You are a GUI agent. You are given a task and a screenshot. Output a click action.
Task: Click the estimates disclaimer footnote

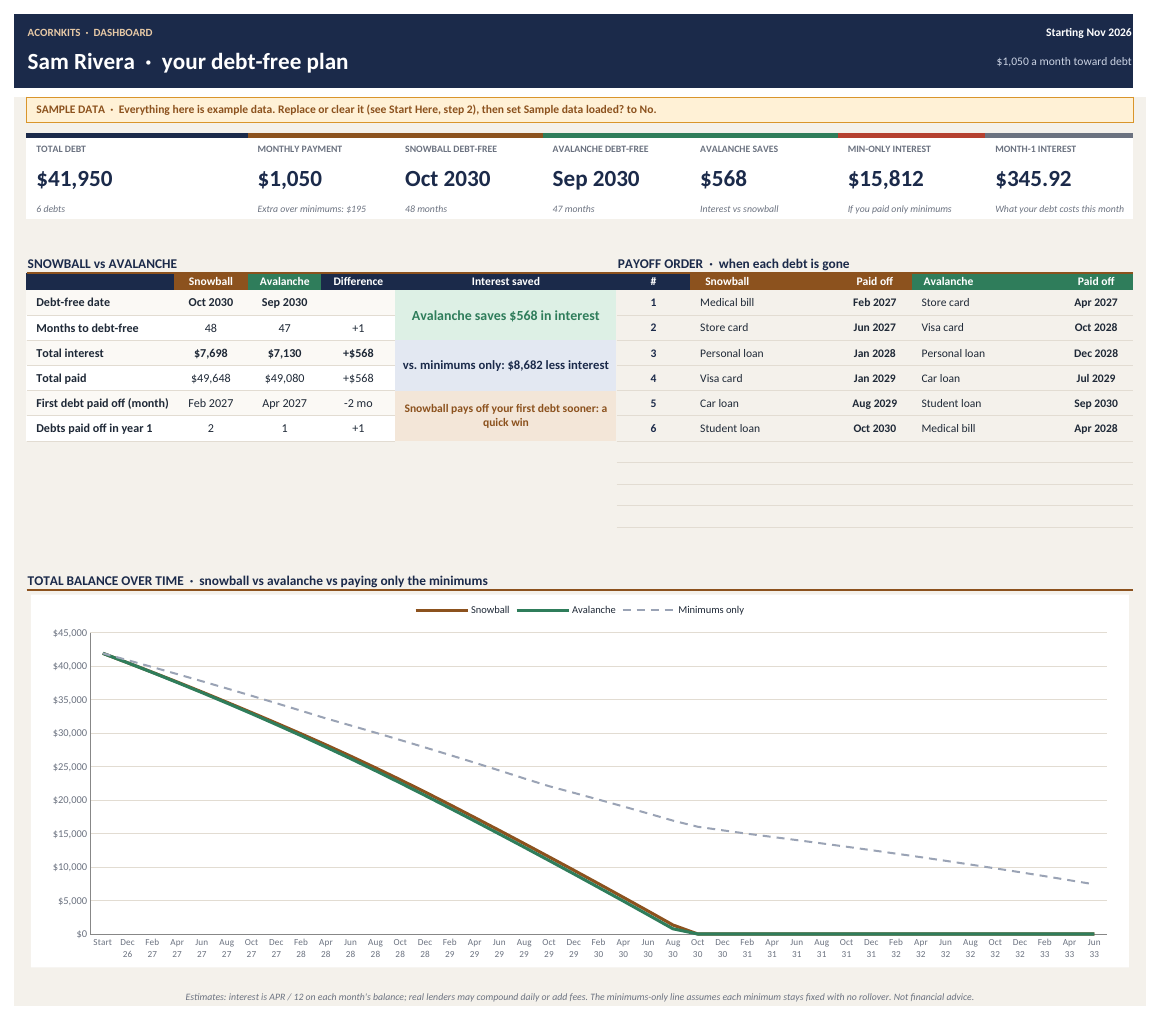tap(579, 997)
